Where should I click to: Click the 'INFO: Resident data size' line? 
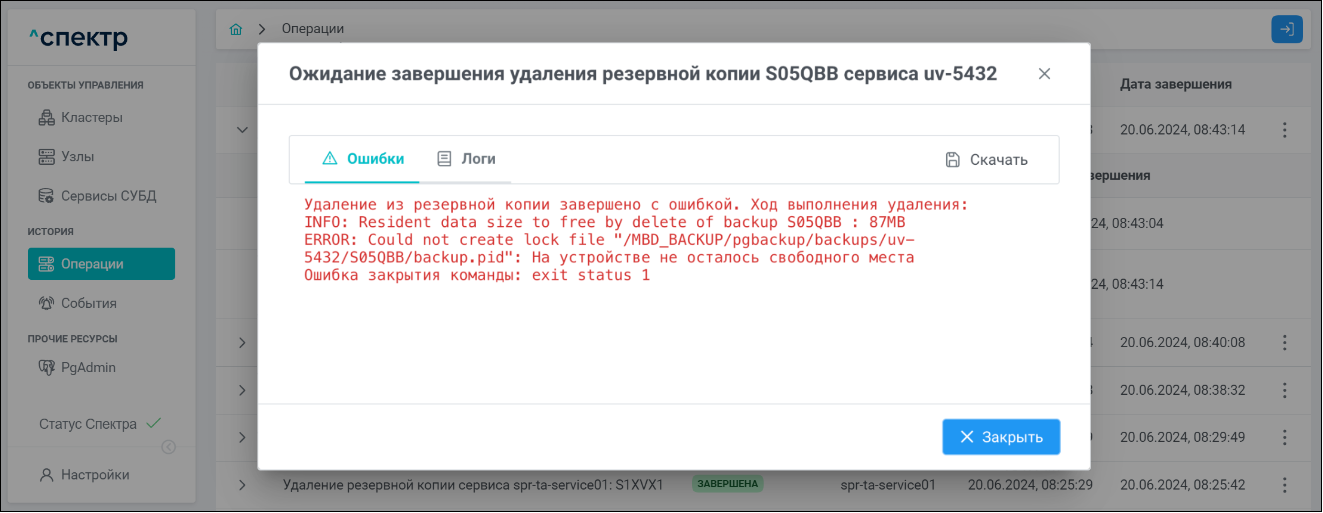coord(605,222)
